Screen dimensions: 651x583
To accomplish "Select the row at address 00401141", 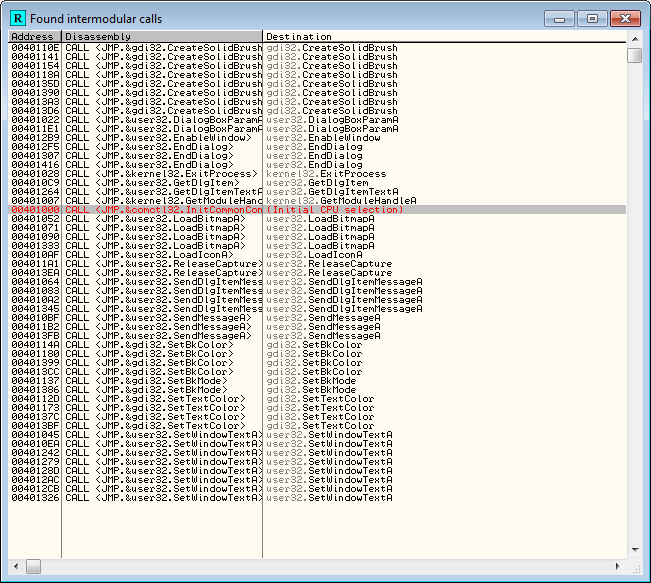I will click(x=317, y=57).
